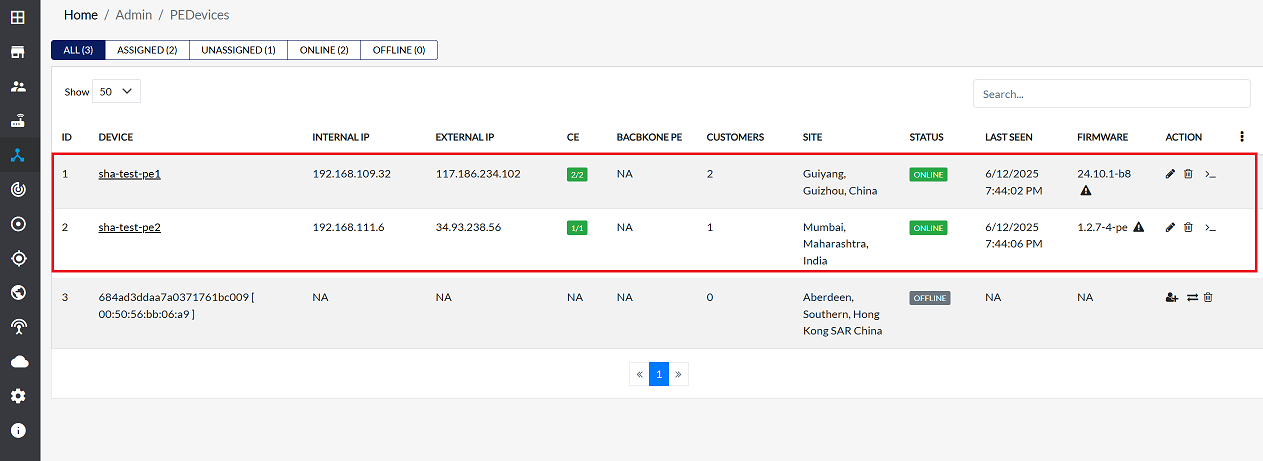Open the Show entries count dropdown

[x=116, y=91]
